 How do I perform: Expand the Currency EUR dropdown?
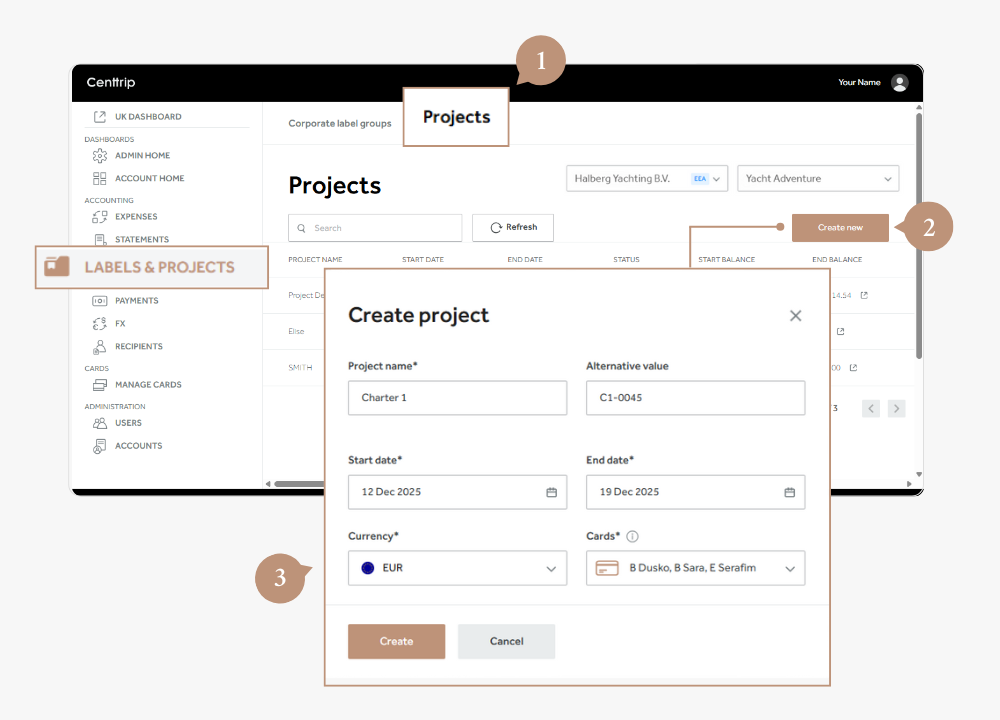click(551, 568)
